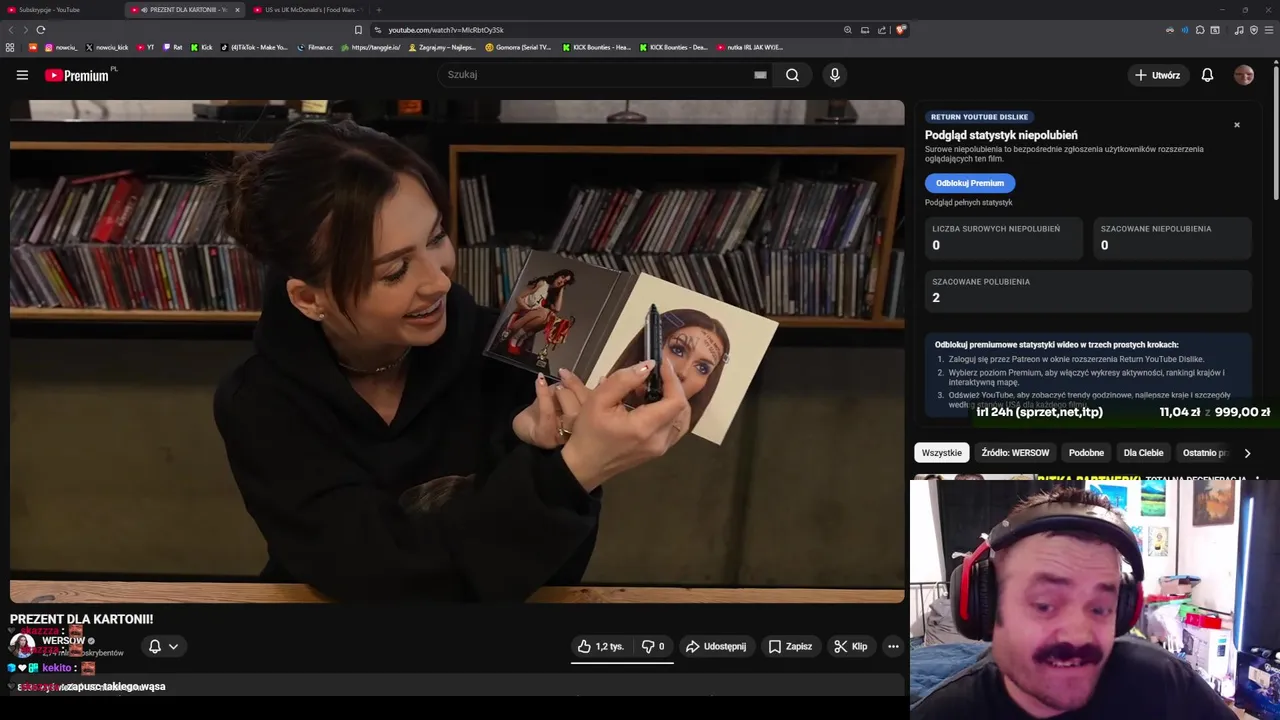Screen dimensions: 1280x720
Task: Open the WERSOW channel avatar
Action: click(22, 645)
